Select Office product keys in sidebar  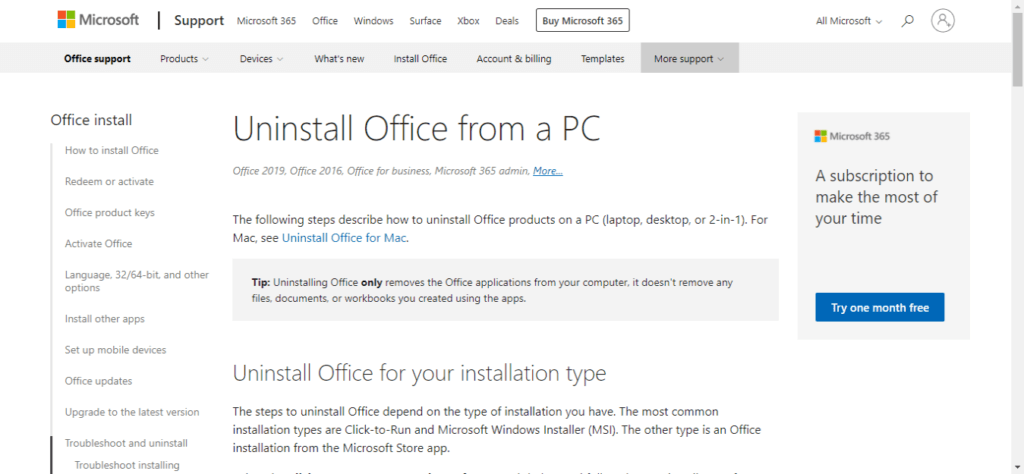click(109, 212)
